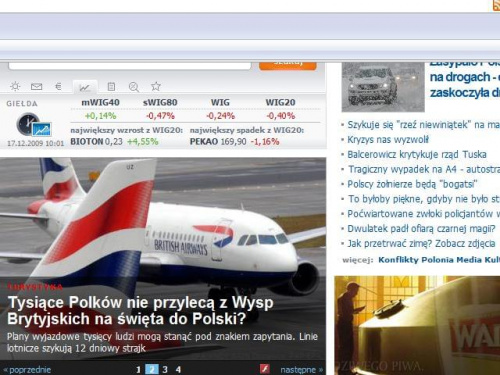Click the orange Szukaj search button

288,64
